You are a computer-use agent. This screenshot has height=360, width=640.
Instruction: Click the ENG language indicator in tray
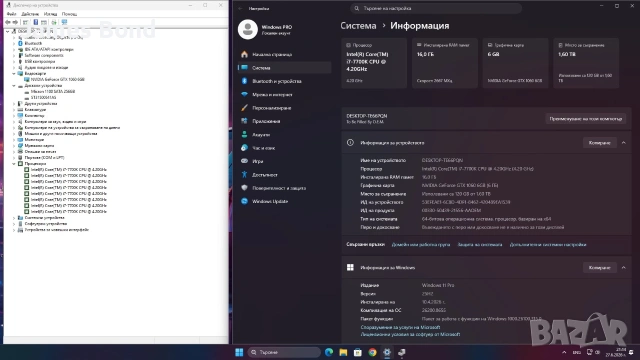[x=576, y=352]
